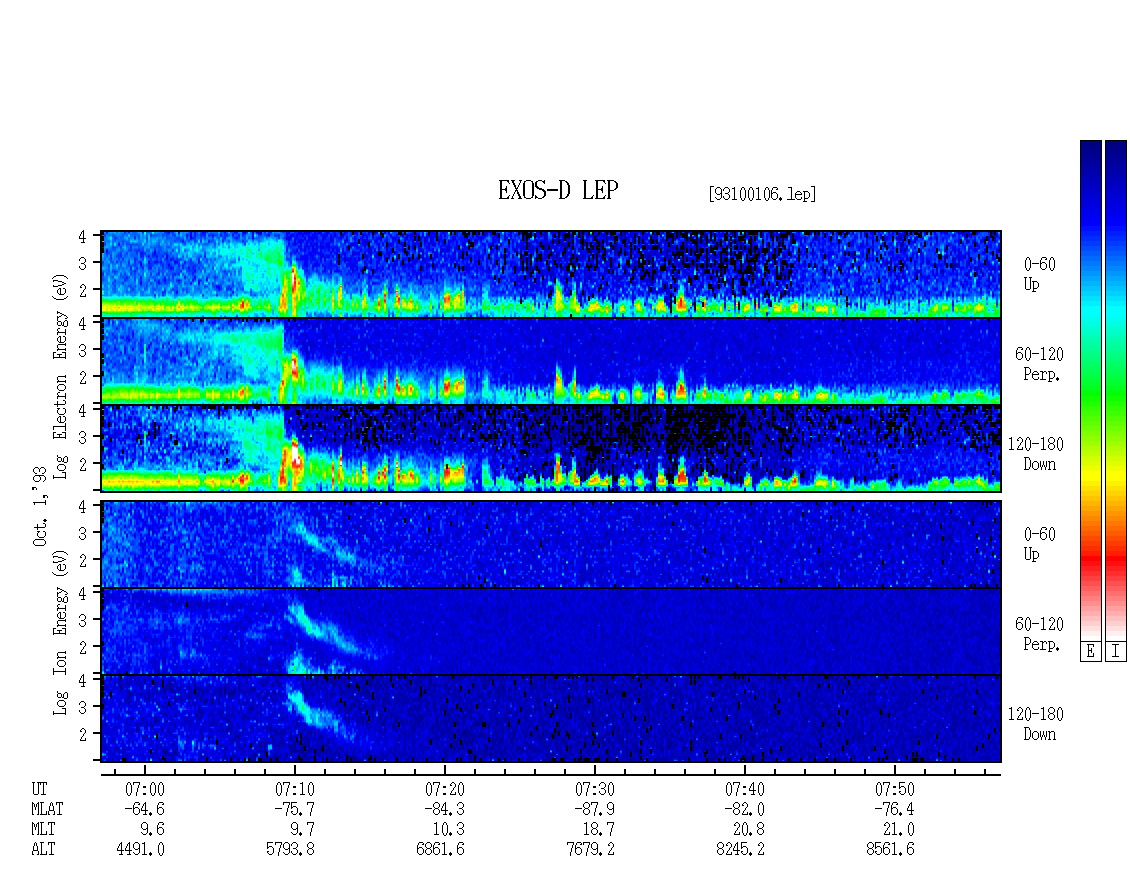Select the MLT value 9.6
The height and width of the screenshot is (875, 1130).
coord(153,830)
